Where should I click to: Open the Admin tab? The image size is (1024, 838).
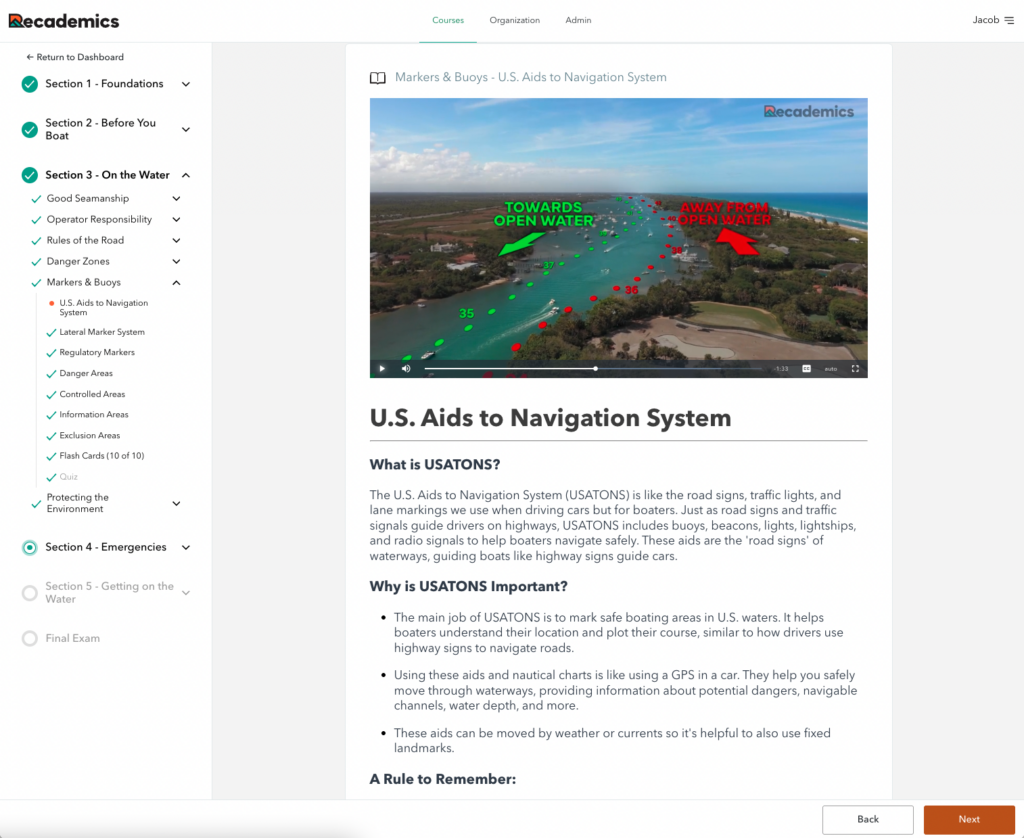[578, 20]
